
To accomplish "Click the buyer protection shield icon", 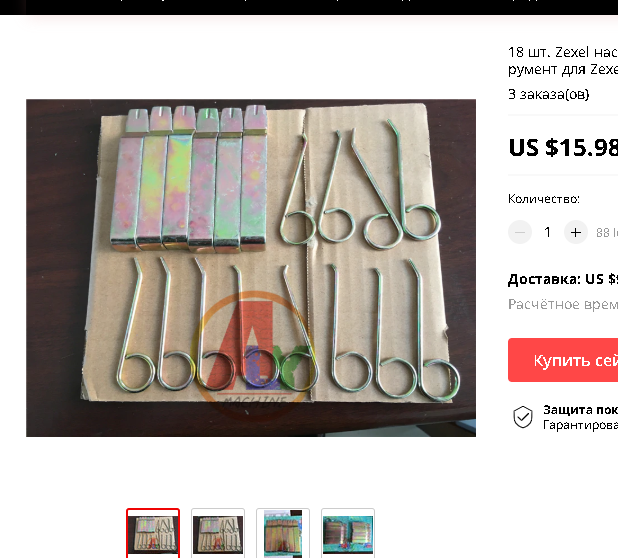I will pos(523,417).
